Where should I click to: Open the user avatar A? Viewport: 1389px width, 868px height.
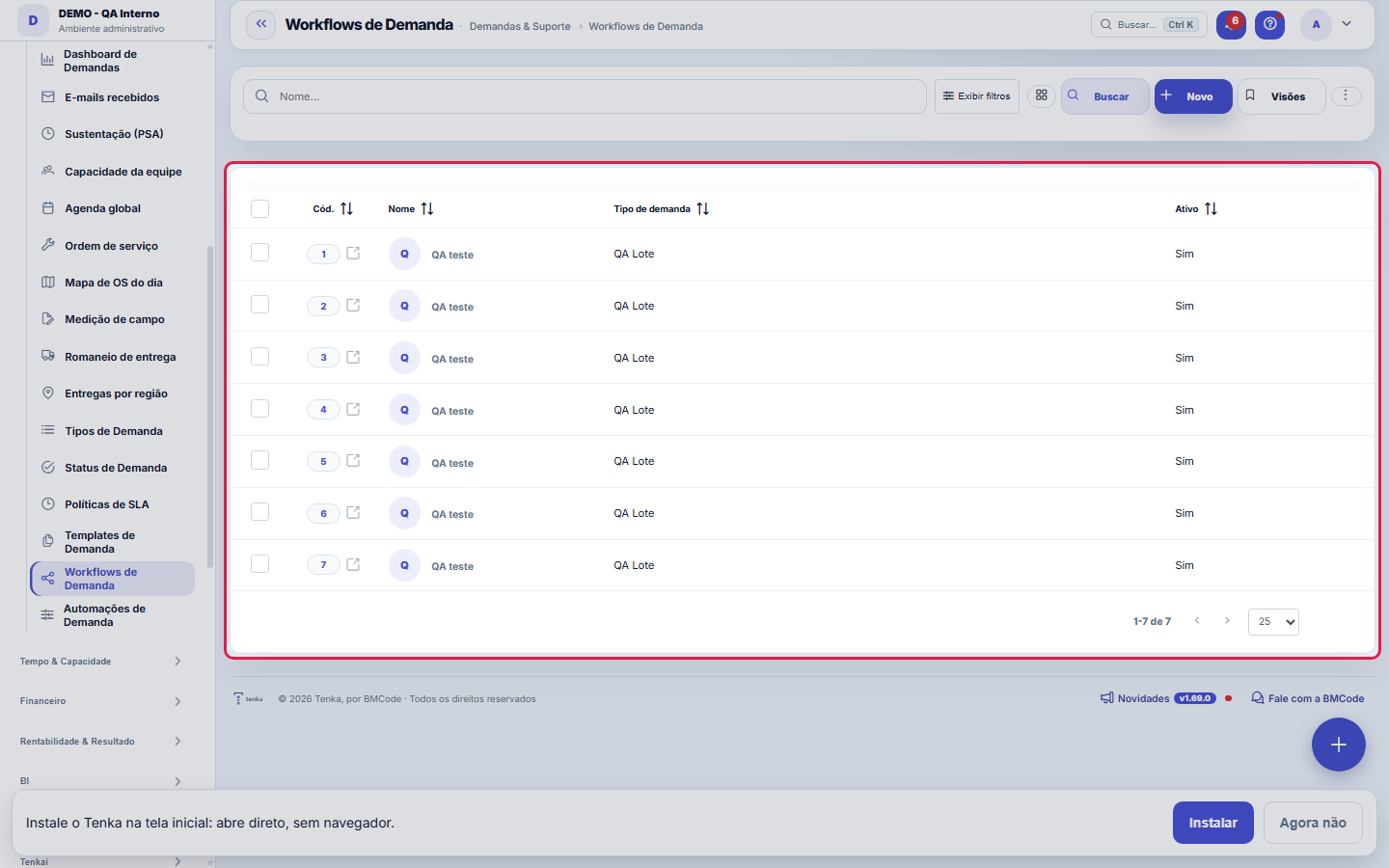(x=1316, y=25)
